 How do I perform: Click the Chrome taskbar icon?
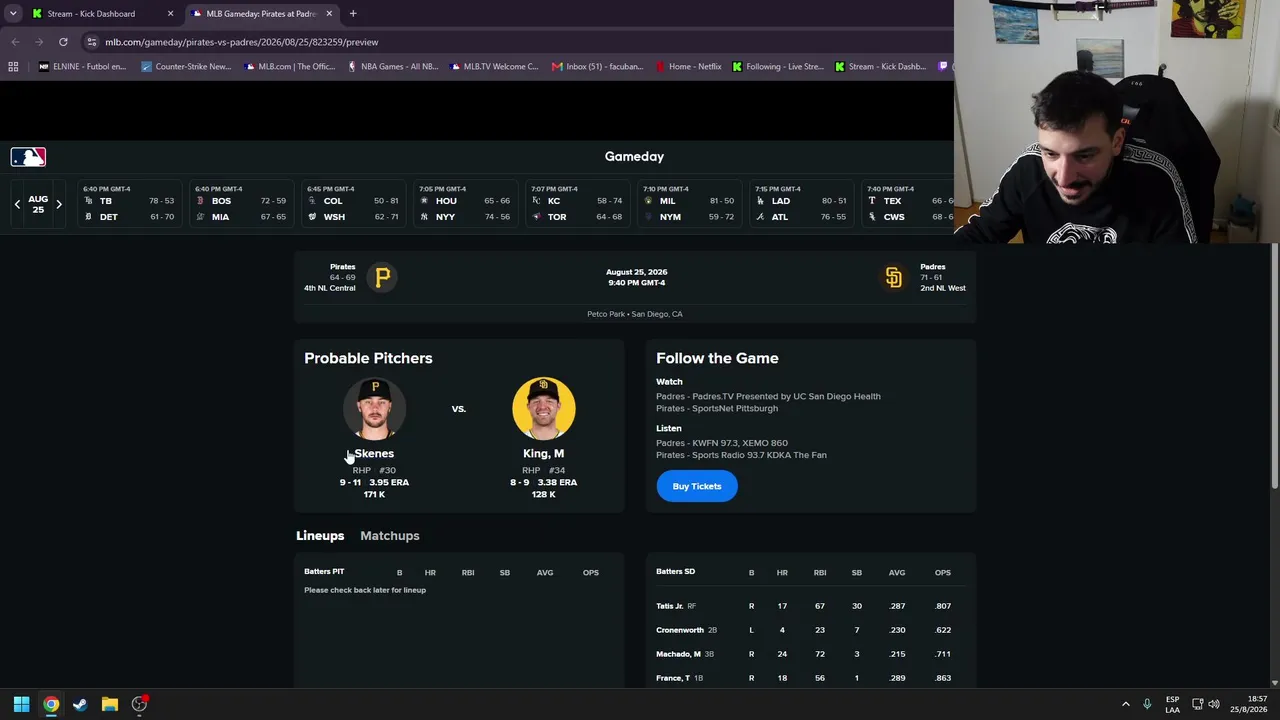pos(51,704)
